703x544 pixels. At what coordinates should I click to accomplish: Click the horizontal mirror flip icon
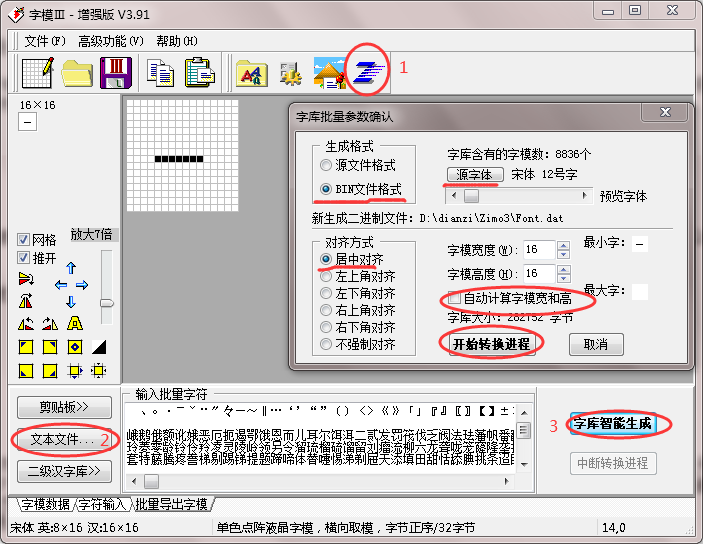(26, 300)
